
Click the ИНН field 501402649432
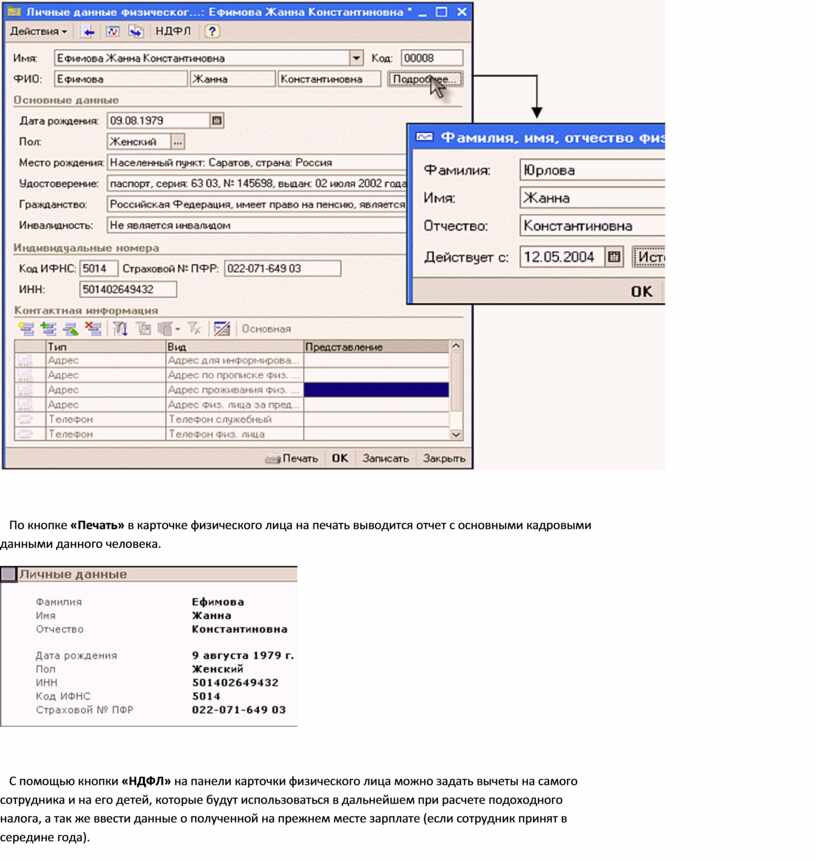click(x=128, y=289)
